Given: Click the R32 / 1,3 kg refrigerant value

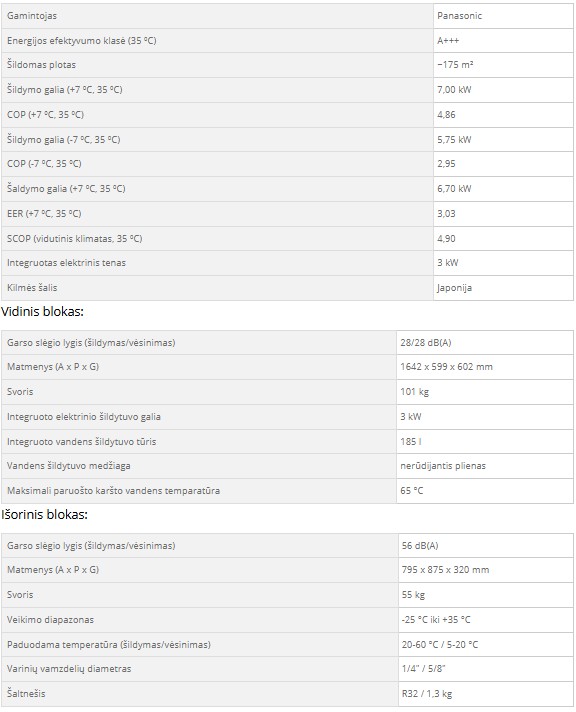Looking at the screenshot, I should coord(427,694).
